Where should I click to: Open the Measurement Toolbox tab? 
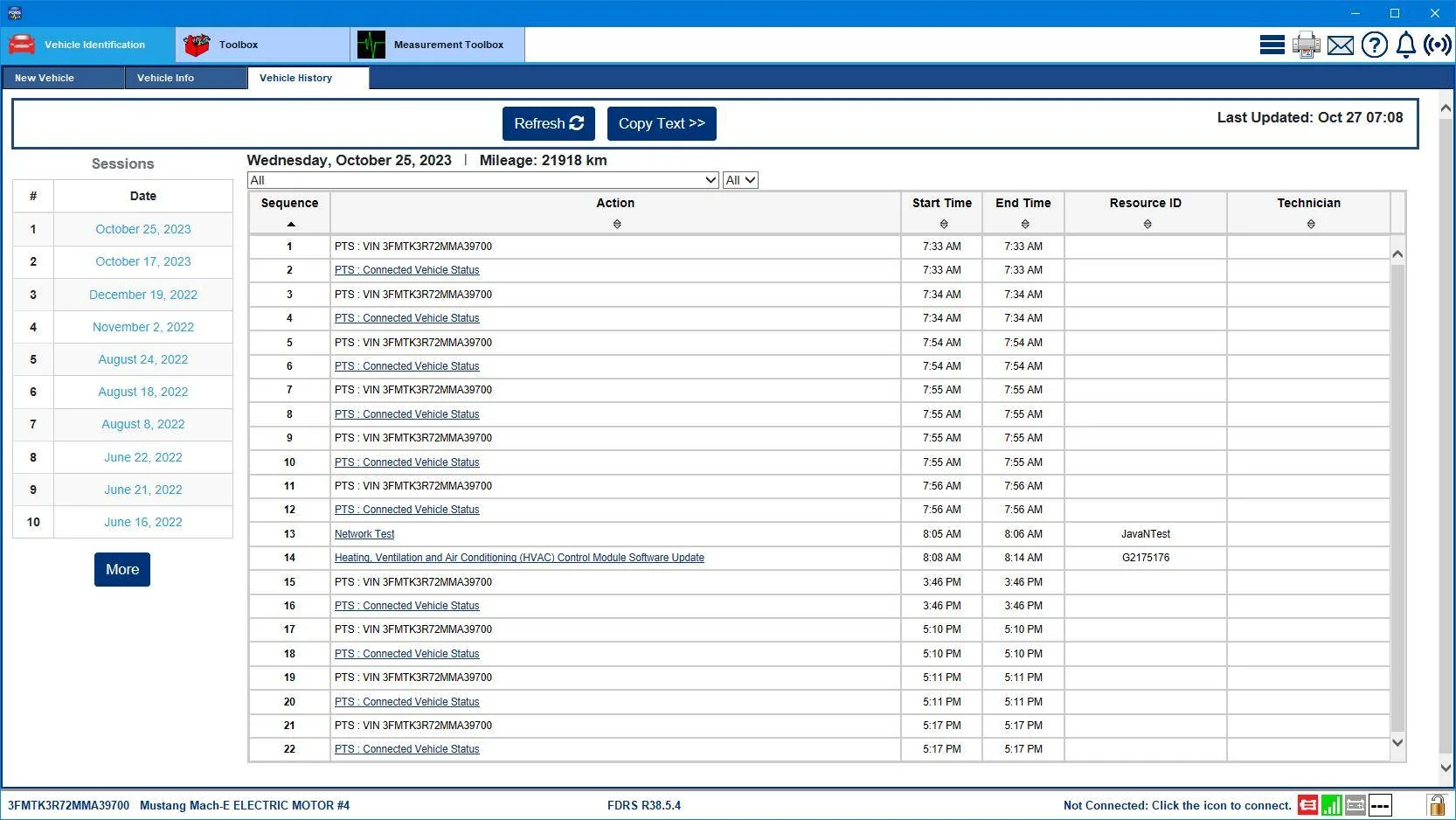point(438,45)
